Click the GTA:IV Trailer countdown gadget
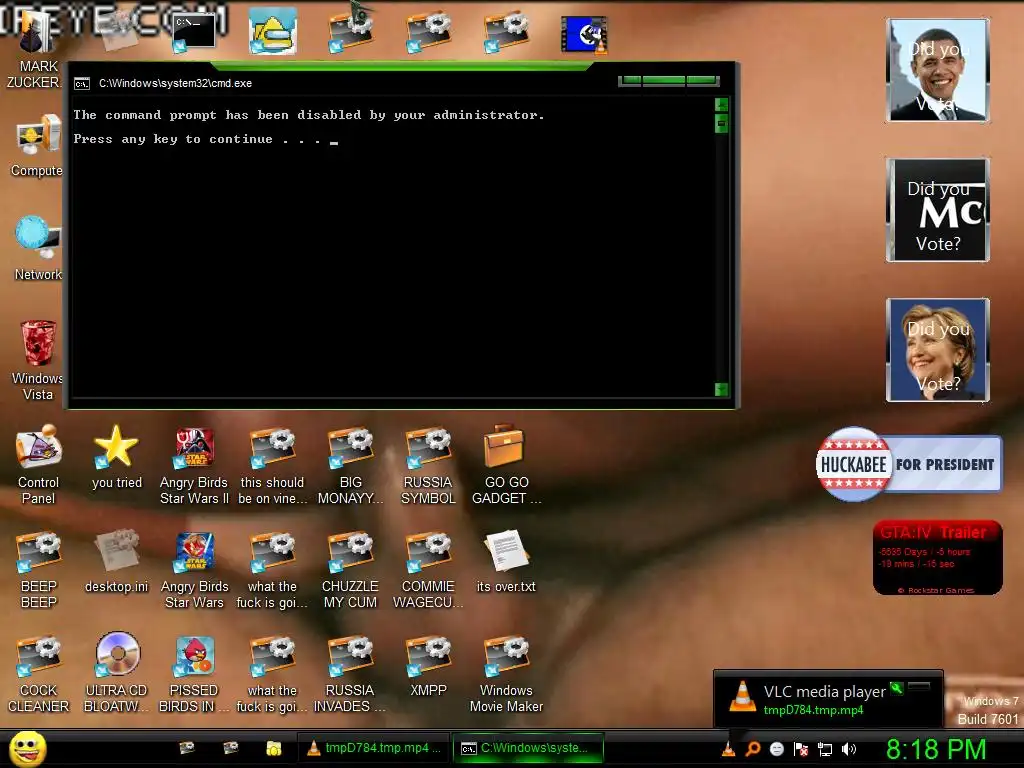Screen dimensions: 1024x768 click(937, 557)
